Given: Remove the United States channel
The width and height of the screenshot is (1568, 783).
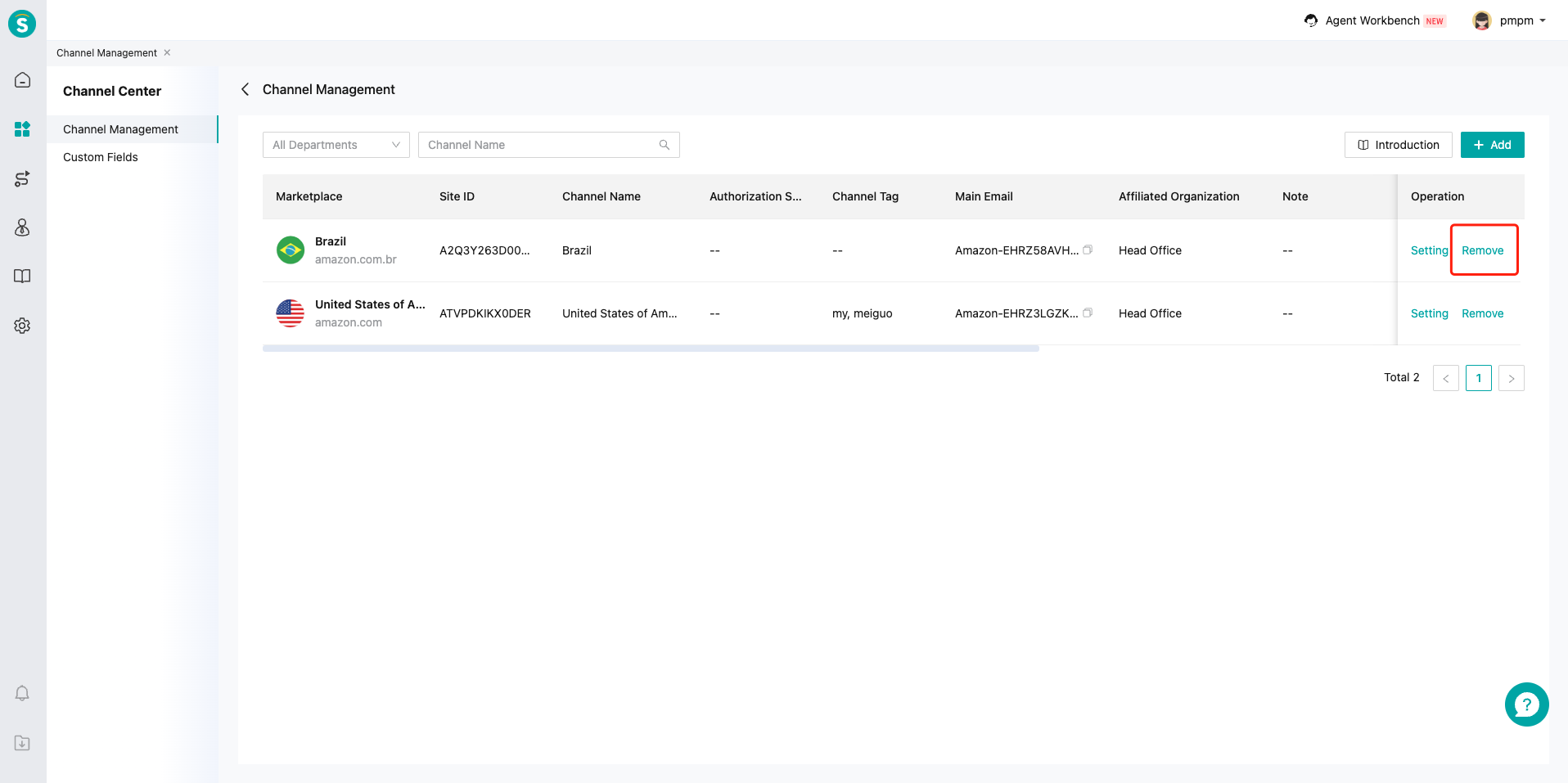Looking at the screenshot, I should 1483,313.
